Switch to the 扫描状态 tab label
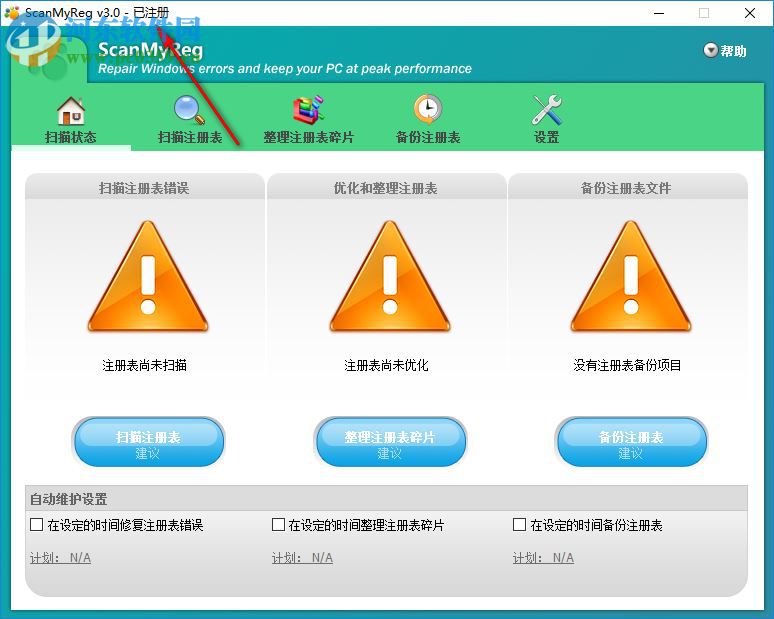This screenshot has width=774, height=619. [x=71, y=137]
